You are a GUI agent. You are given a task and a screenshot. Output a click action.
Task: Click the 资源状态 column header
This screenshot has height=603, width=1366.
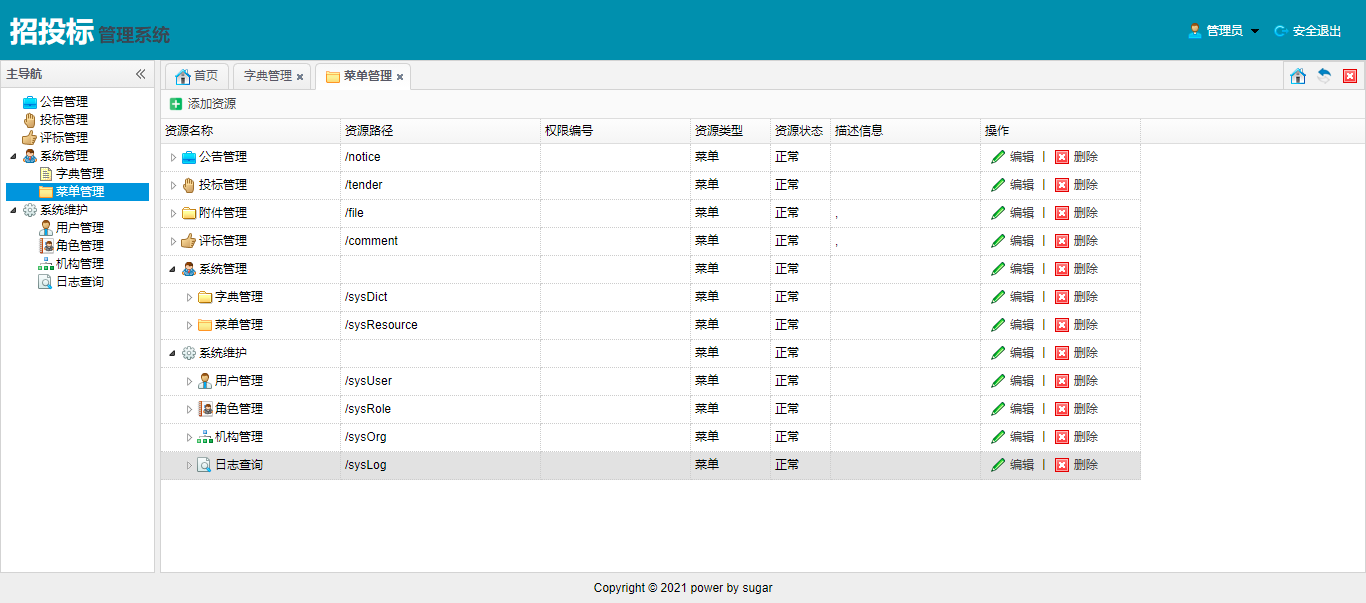point(800,131)
